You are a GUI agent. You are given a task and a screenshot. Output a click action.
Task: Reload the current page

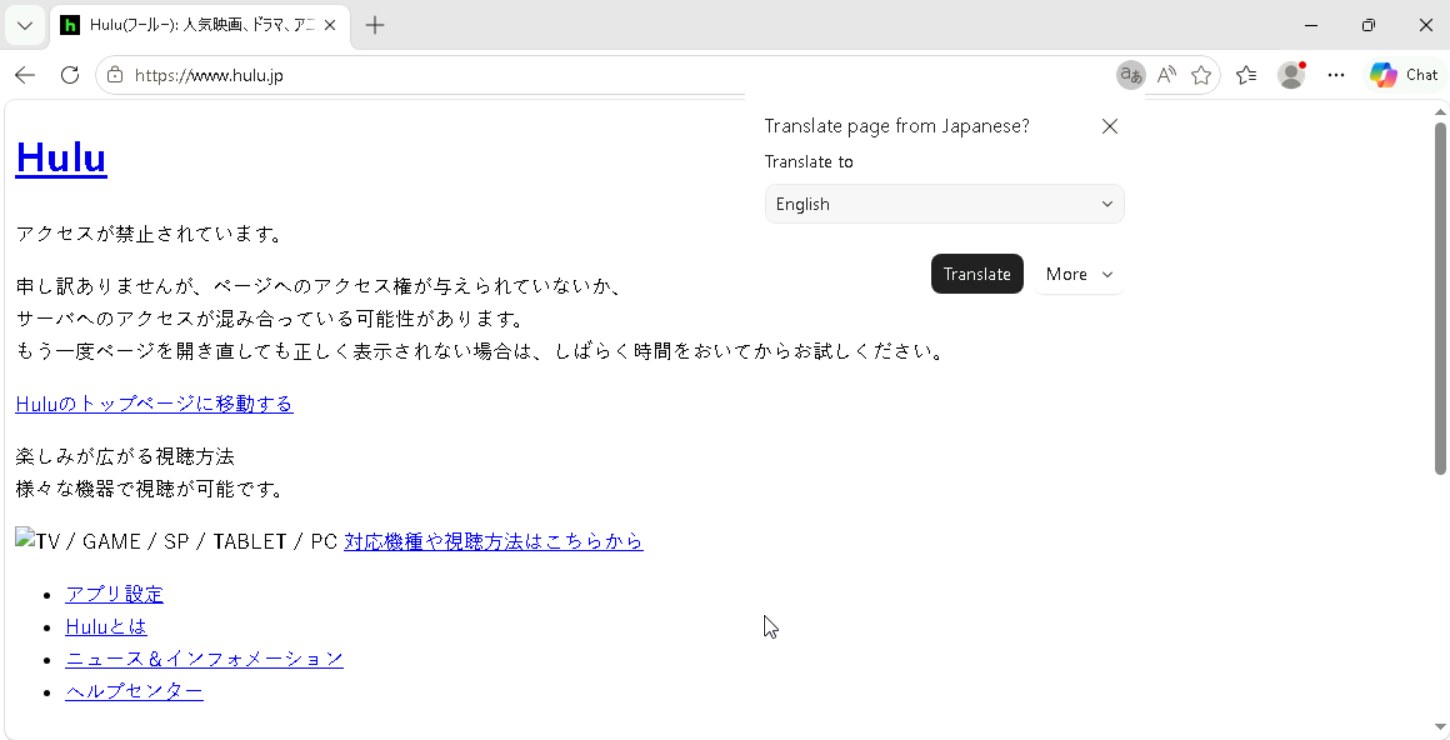70,75
